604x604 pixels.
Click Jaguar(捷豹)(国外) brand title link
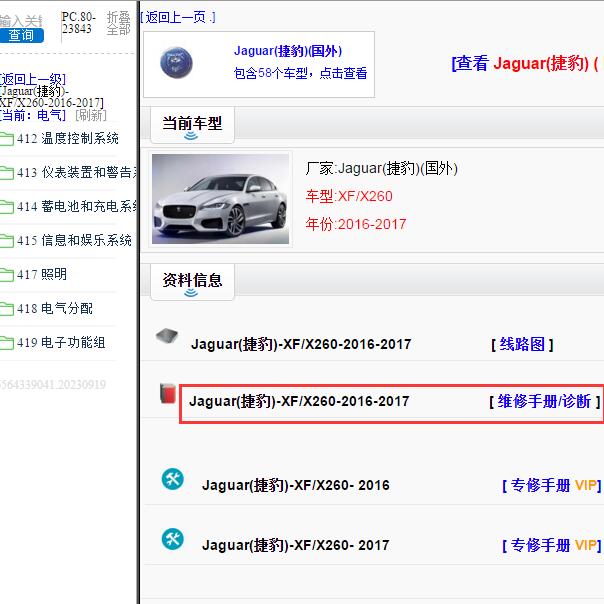point(288,51)
